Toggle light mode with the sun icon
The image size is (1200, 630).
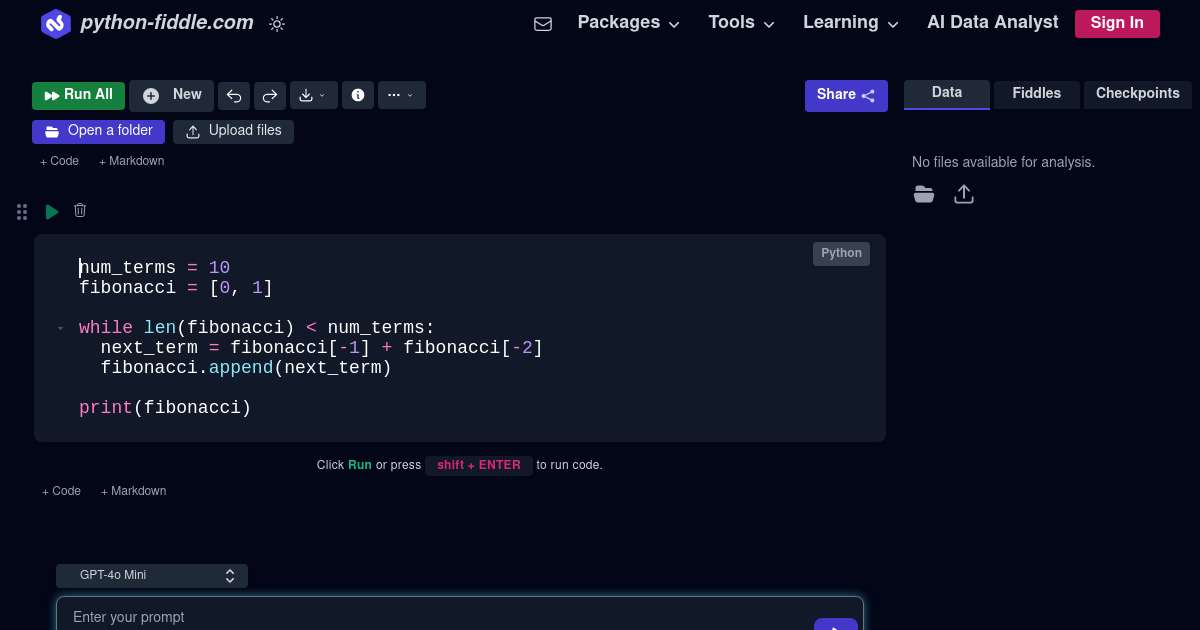(x=277, y=24)
